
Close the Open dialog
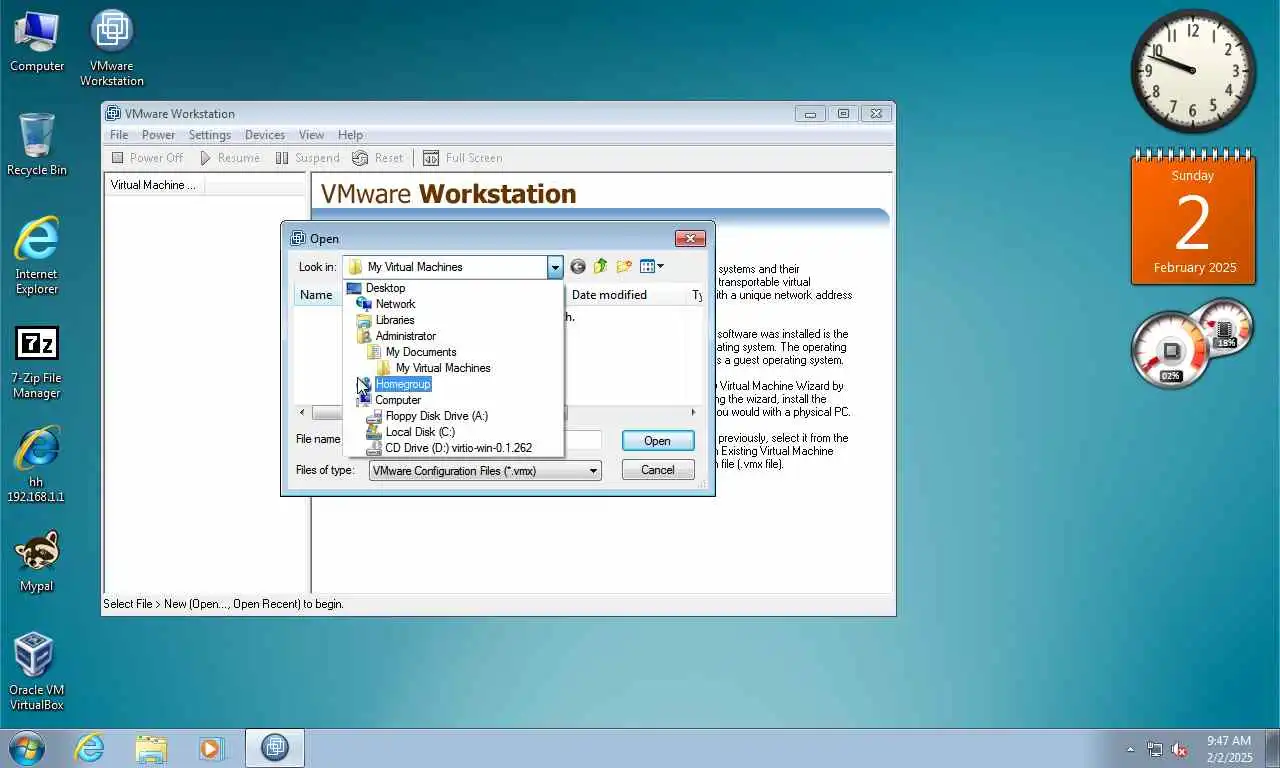click(690, 238)
